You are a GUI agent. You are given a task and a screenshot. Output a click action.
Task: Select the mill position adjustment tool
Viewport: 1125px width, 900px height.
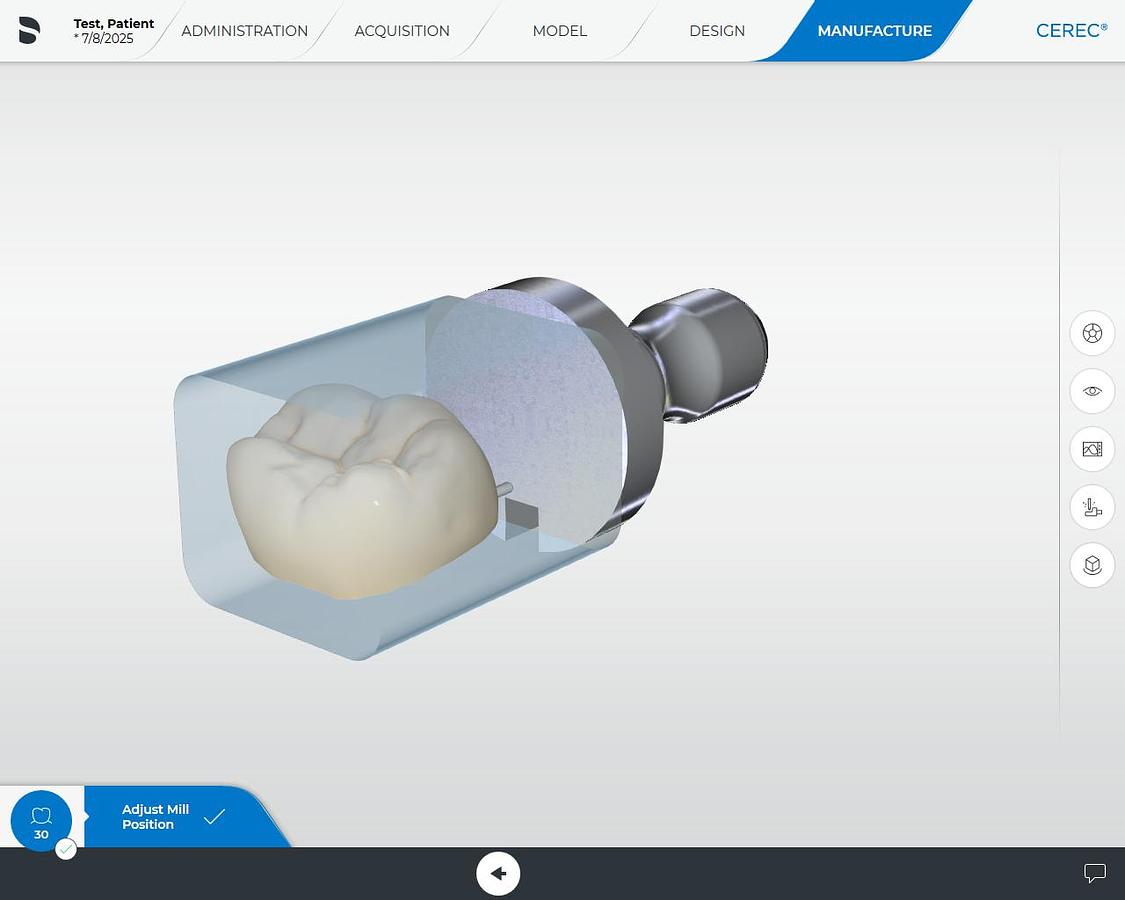(1092, 507)
